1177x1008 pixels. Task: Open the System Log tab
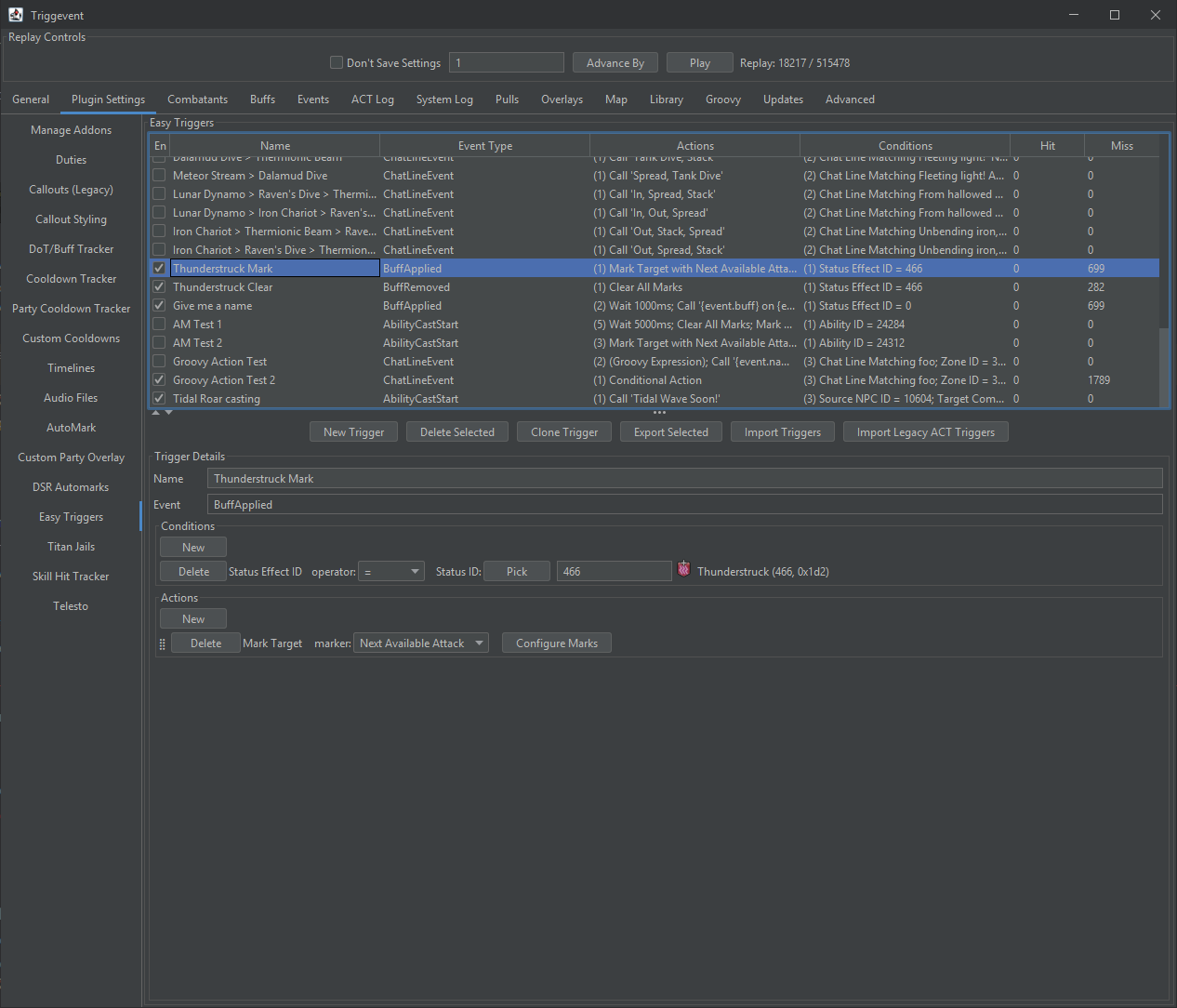(x=444, y=99)
